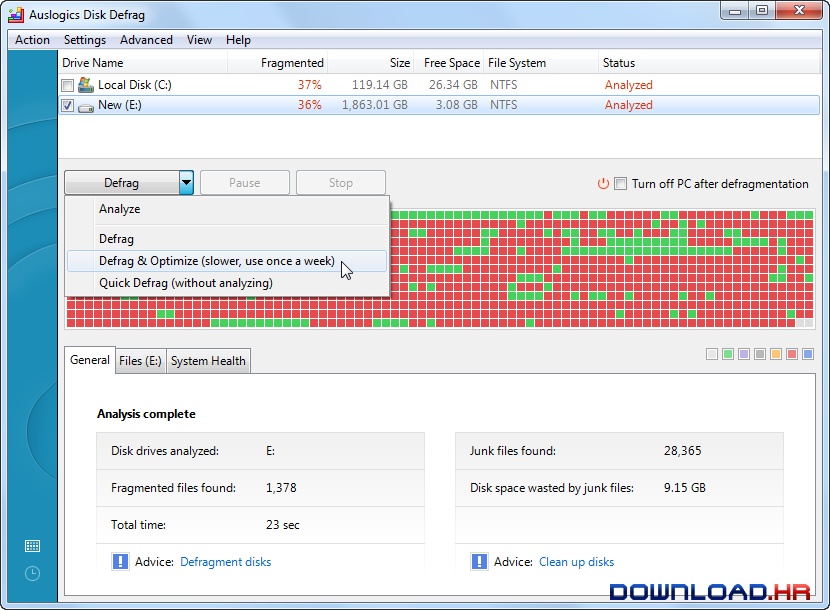Select the Local Disk (C:) drive name
830x610 pixels.
pyautogui.click(x=135, y=85)
